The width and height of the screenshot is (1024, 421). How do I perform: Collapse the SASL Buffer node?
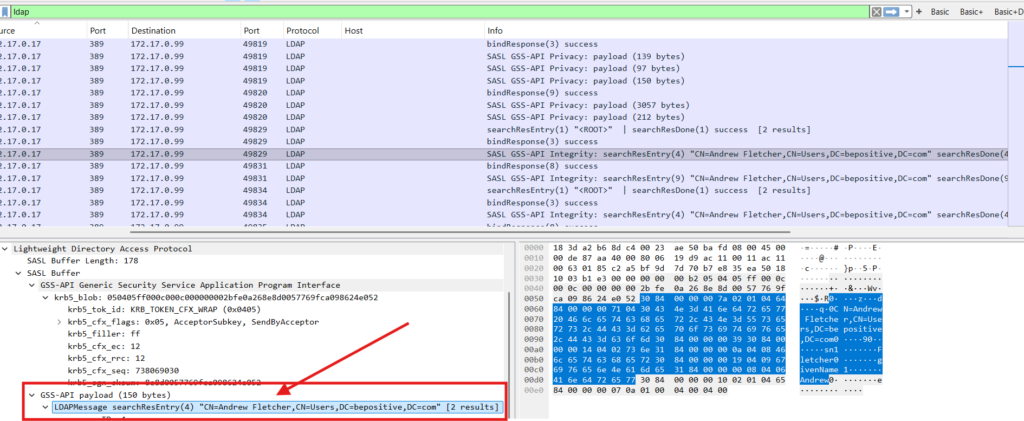pos(20,273)
